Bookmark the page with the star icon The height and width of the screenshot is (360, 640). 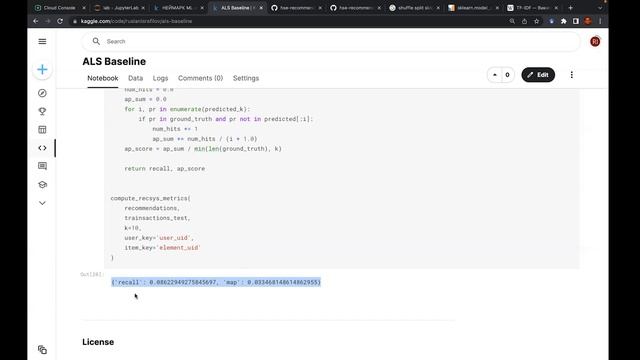coord(536,21)
